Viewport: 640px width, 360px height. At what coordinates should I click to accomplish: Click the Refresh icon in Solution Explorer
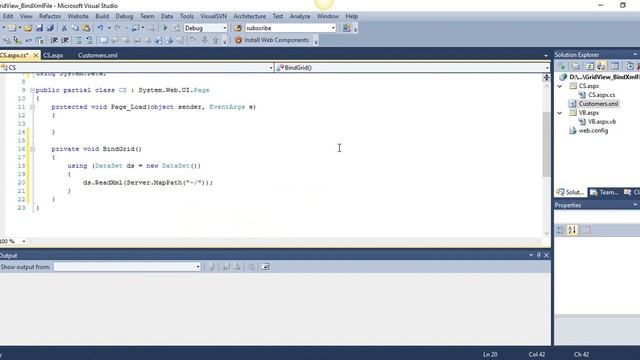[x=589, y=66]
